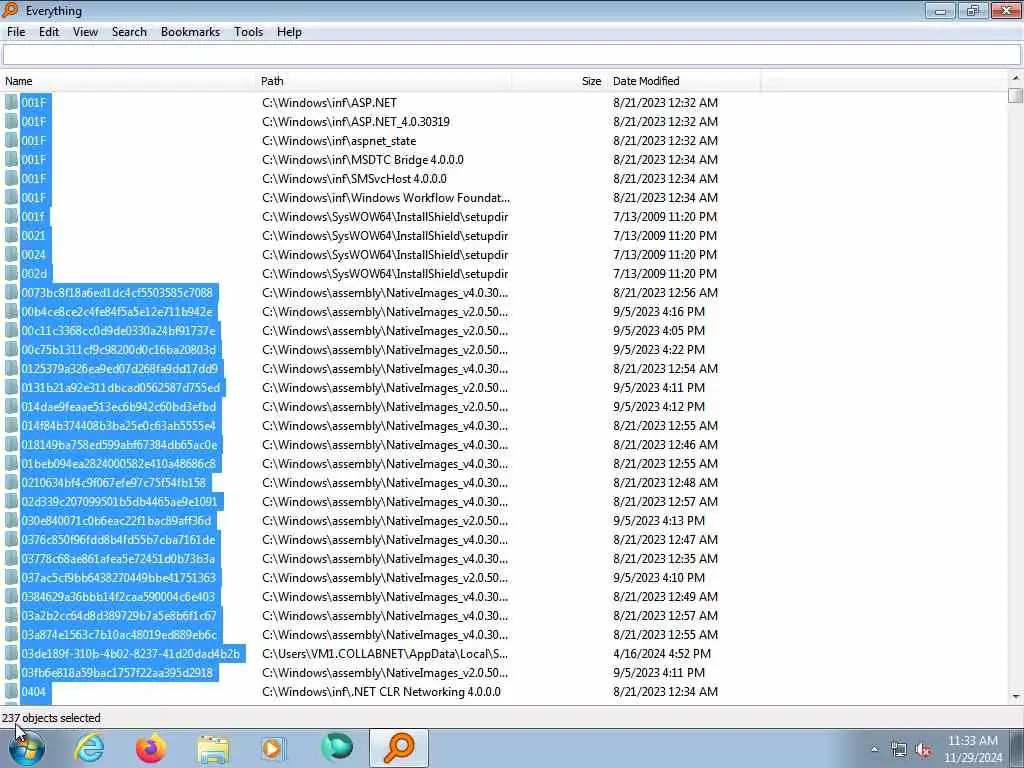
Task: Click folder icon of 00b4ce8ce2c4fe84f5a5e12e711b942e
Action: (11, 312)
